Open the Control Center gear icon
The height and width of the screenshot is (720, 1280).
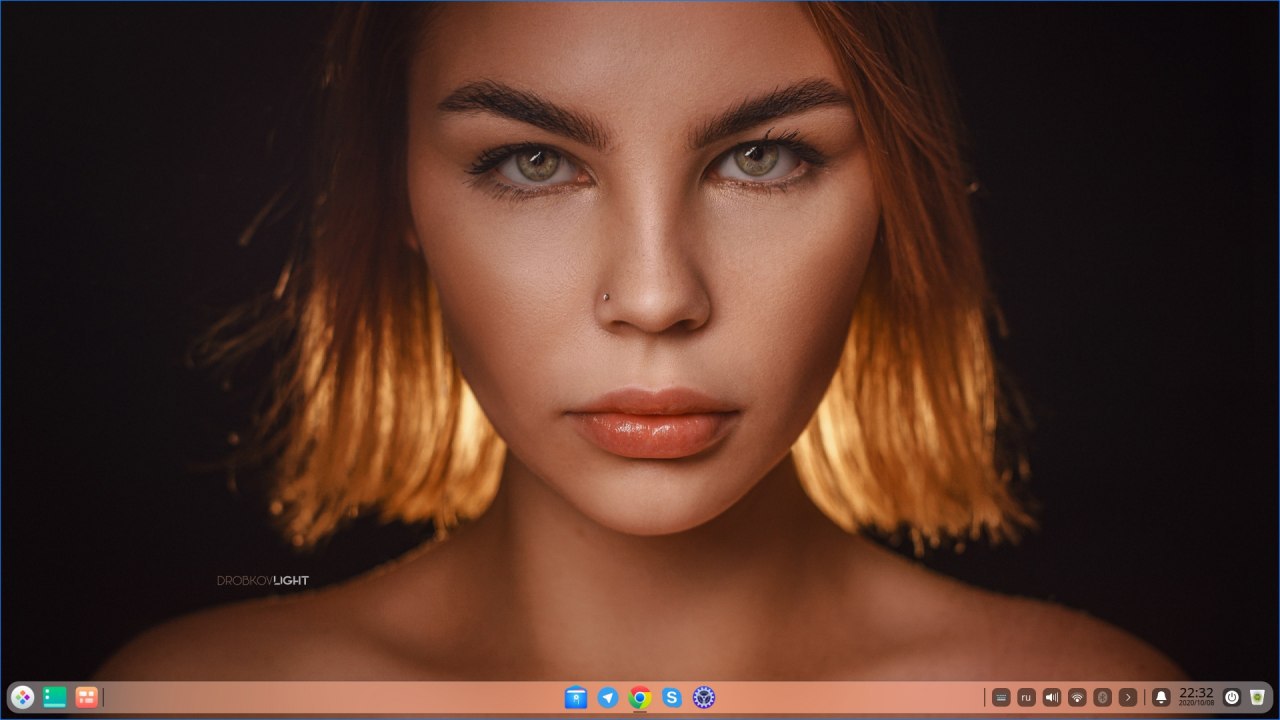704,697
